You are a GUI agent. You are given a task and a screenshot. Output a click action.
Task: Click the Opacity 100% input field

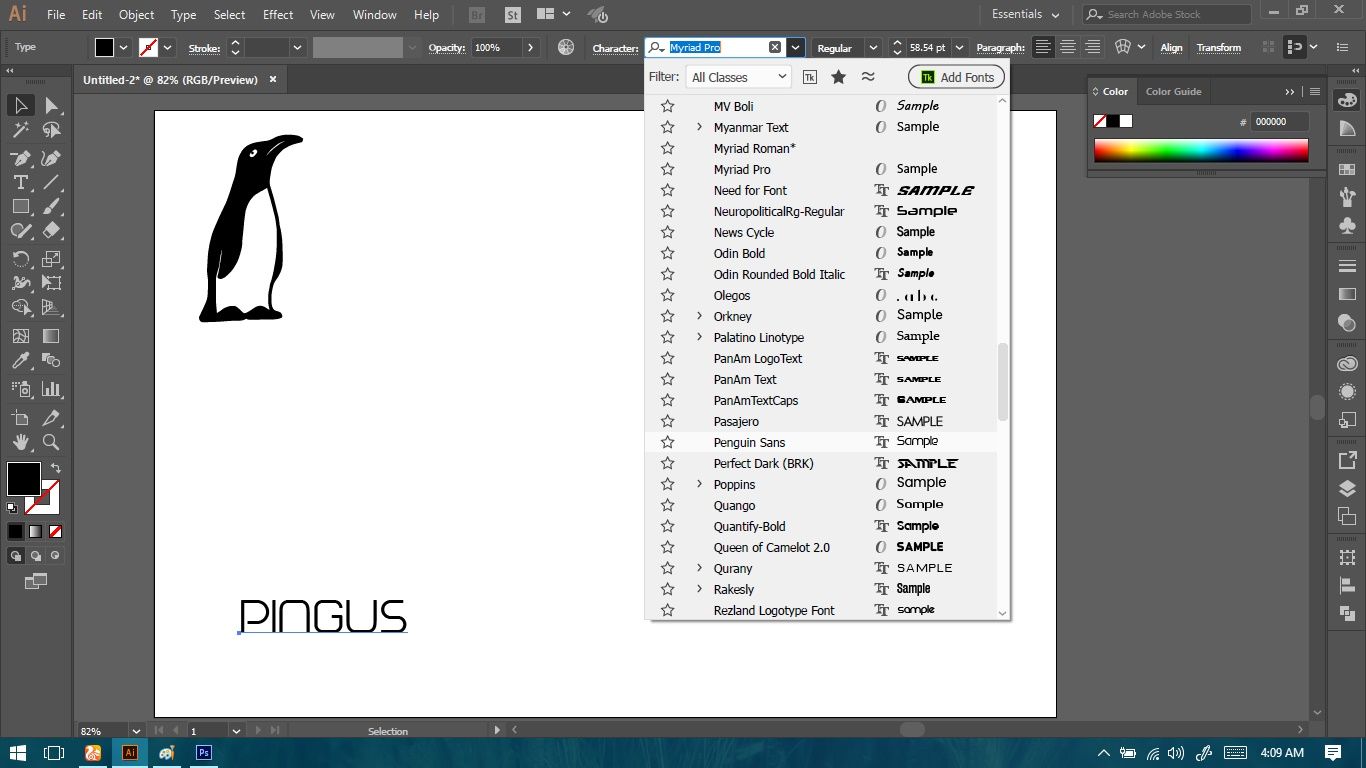point(496,47)
